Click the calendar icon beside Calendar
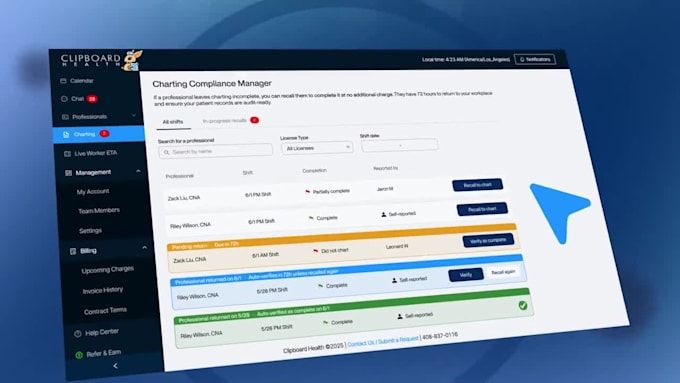Viewport: 680px width, 383px height. (x=63, y=81)
